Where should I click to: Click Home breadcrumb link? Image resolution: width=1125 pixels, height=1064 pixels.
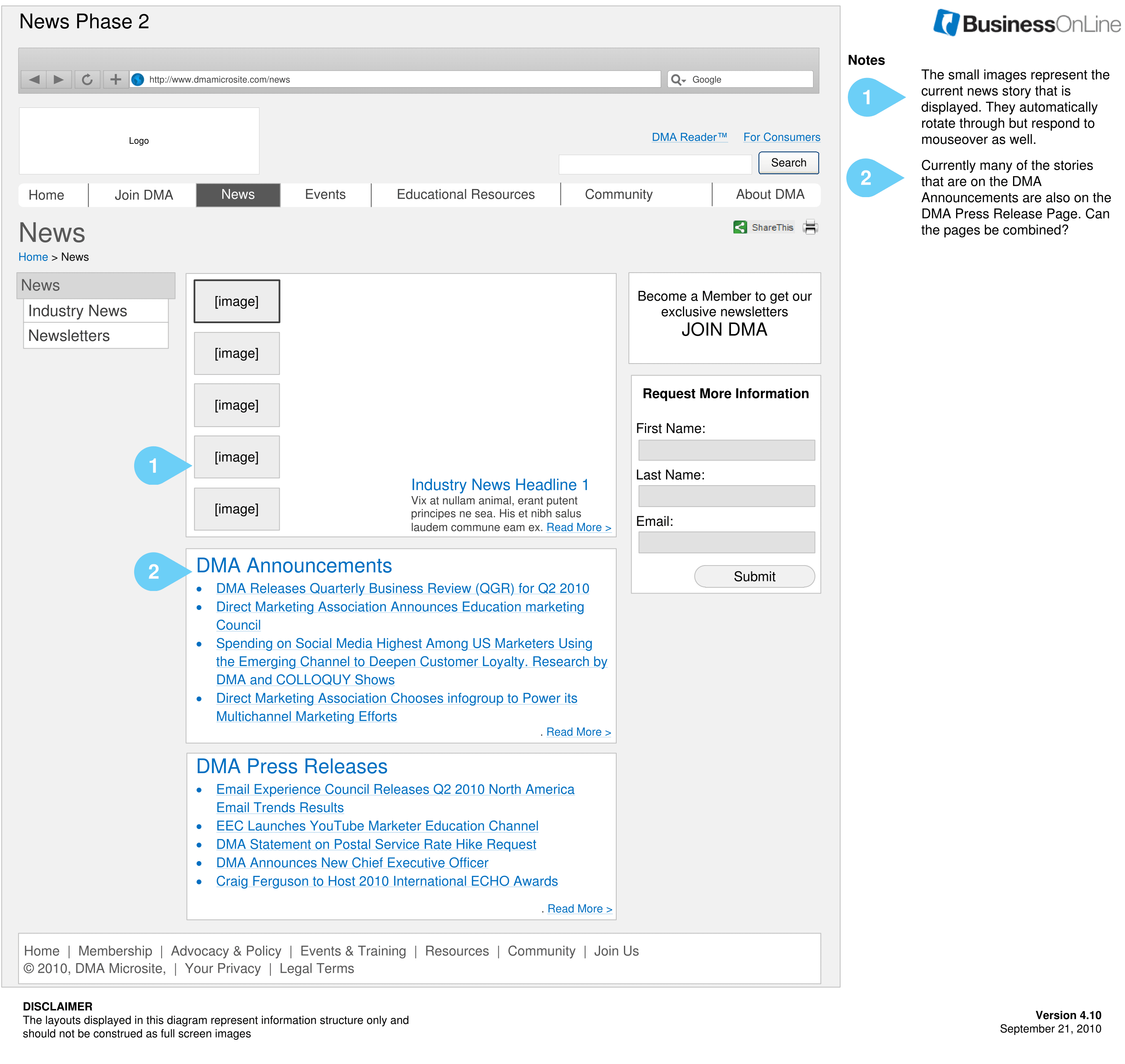tap(33, 257)
